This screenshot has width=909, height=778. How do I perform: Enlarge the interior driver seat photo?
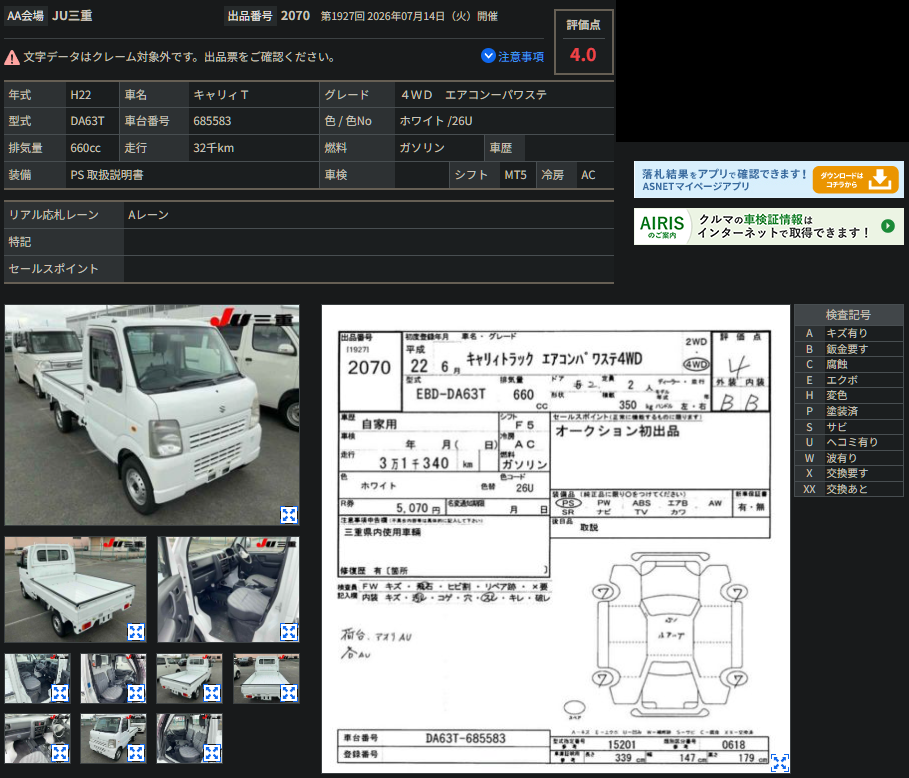pyautogui.click(x=289, y=631)
